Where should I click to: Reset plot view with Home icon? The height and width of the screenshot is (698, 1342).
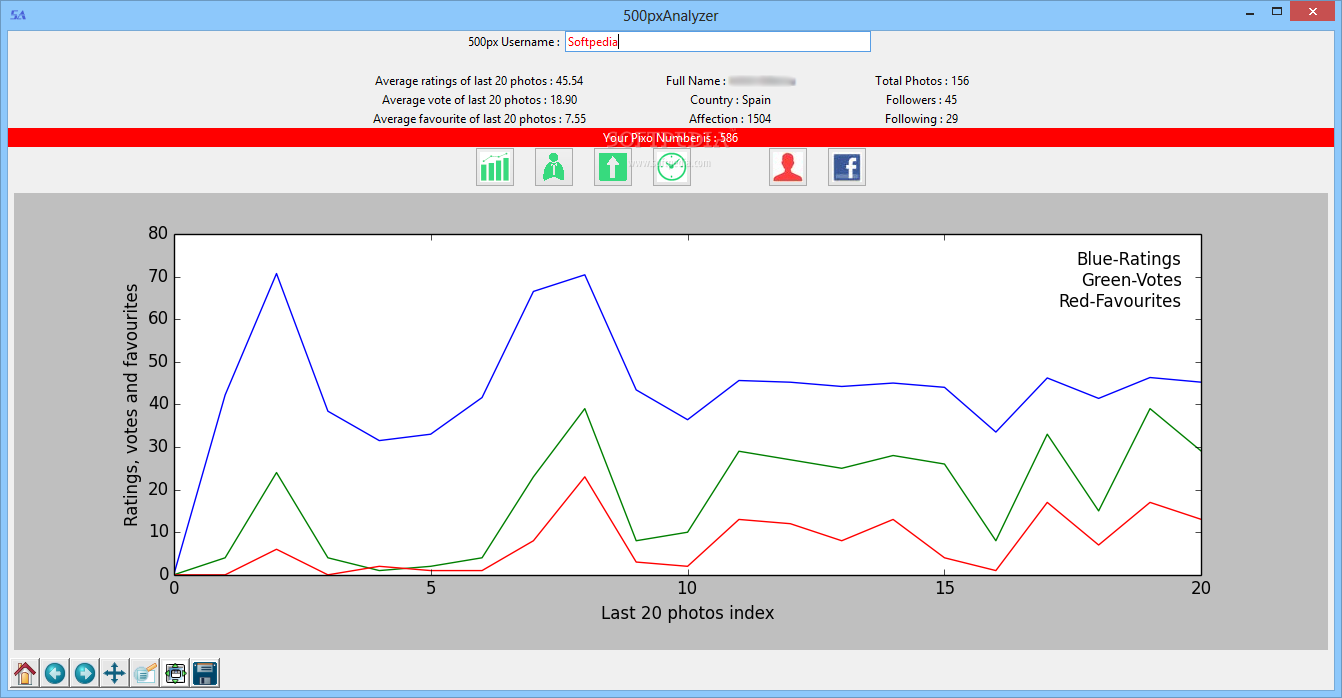click(x=25, y=673)
